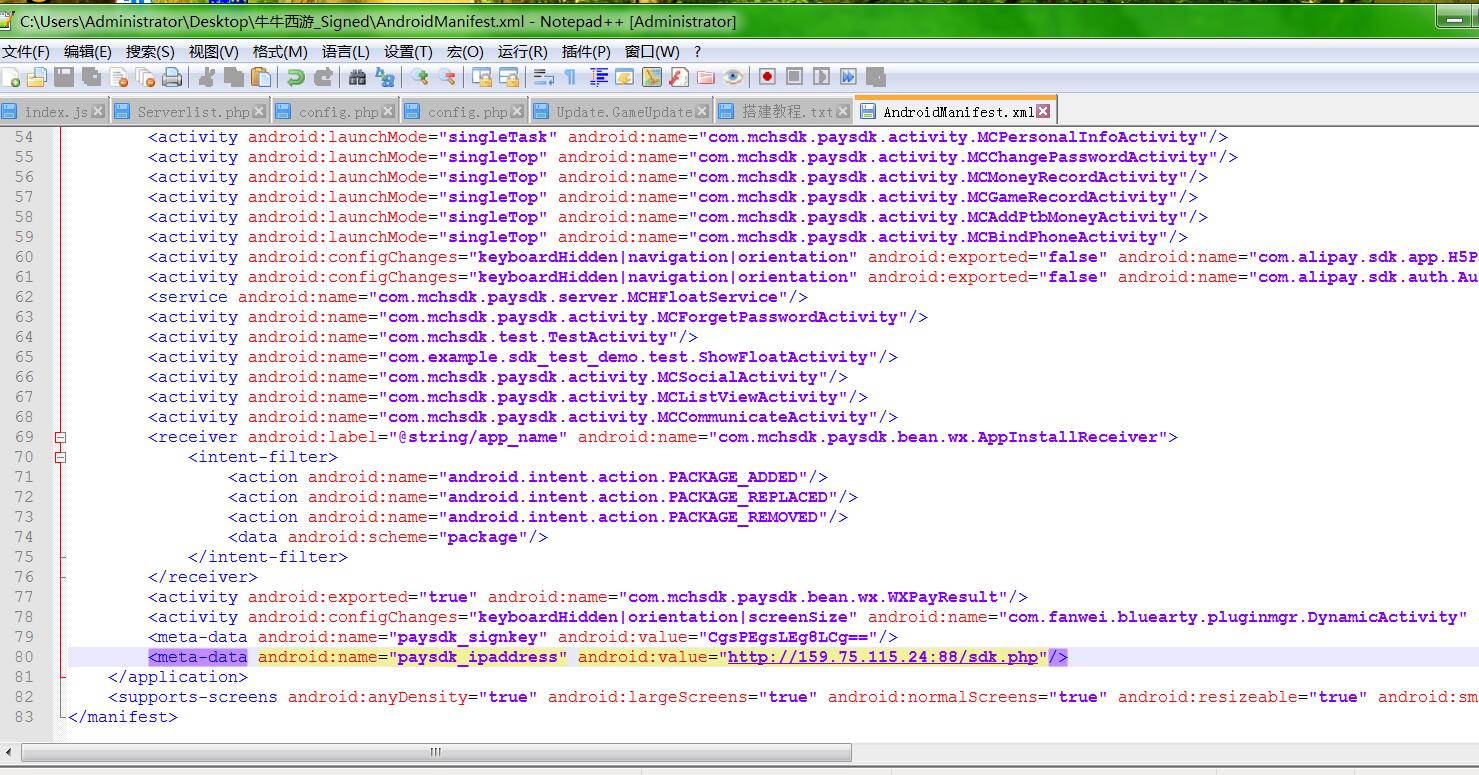Image resolution: width=1479 pixels, height=775 pixels.
Task: Toggle the Show All Characters pilcrow icon
Action: coord(570,77)
